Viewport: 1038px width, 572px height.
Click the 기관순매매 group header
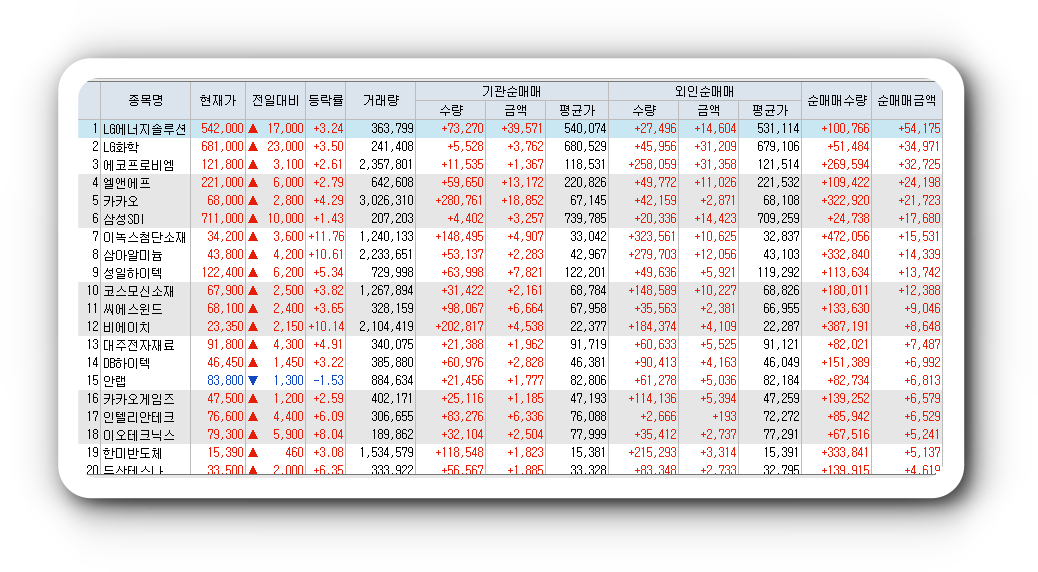pos(512,91)
